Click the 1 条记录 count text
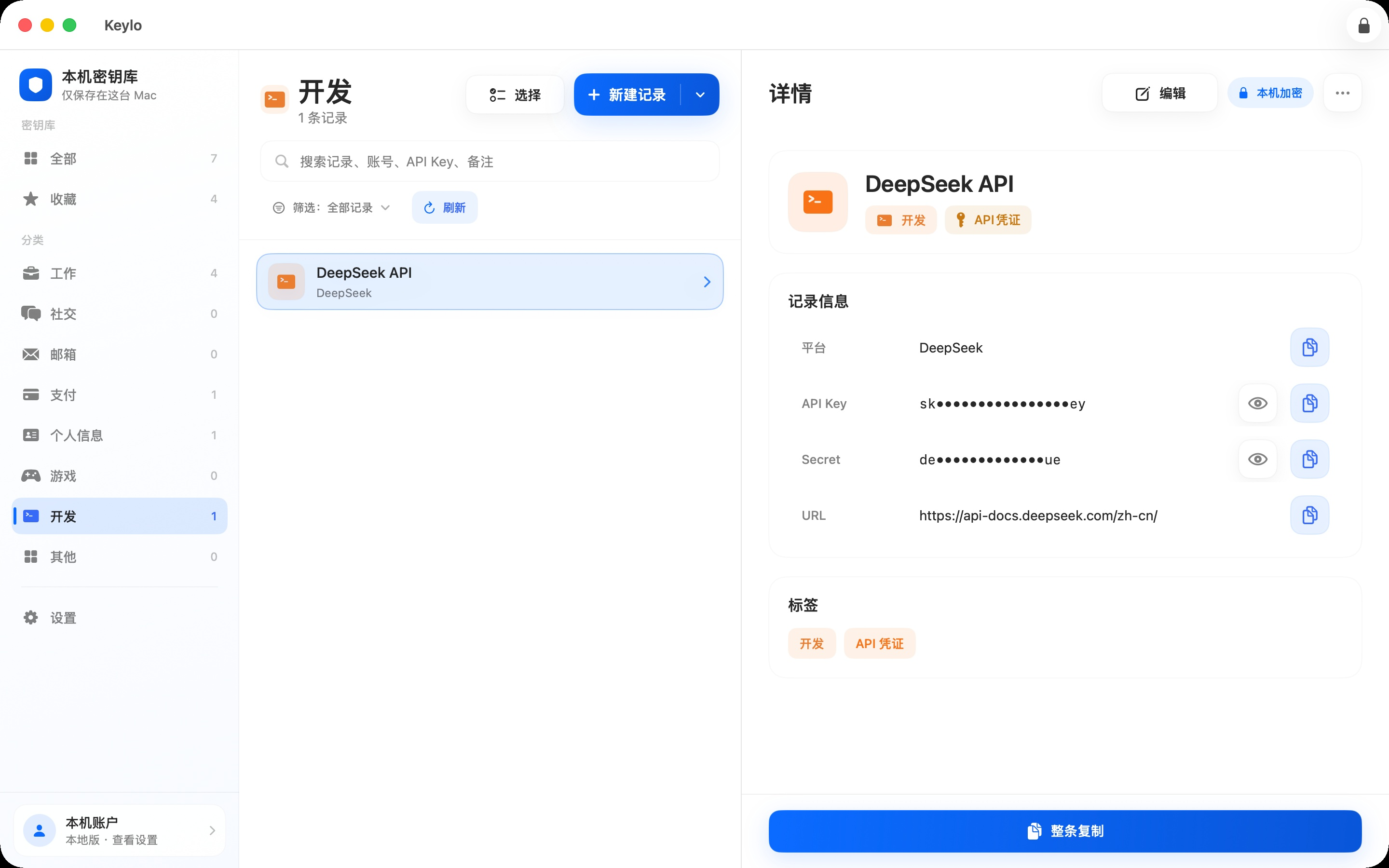Viewport: 1389px width, 868px height. tap(323, 118)
